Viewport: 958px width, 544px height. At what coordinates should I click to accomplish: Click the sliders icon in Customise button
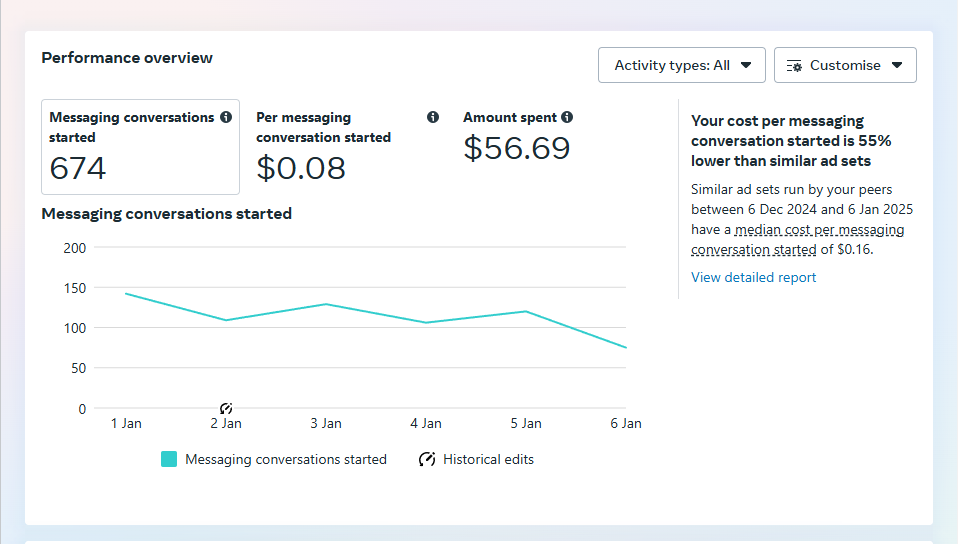[x=794, y=65]
